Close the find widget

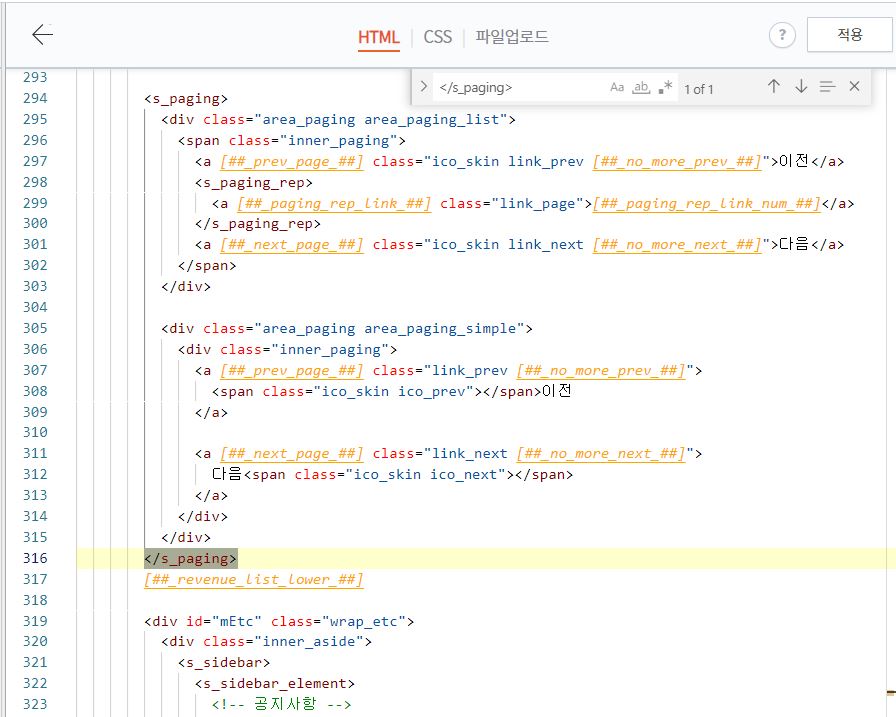tap(854, 86)
